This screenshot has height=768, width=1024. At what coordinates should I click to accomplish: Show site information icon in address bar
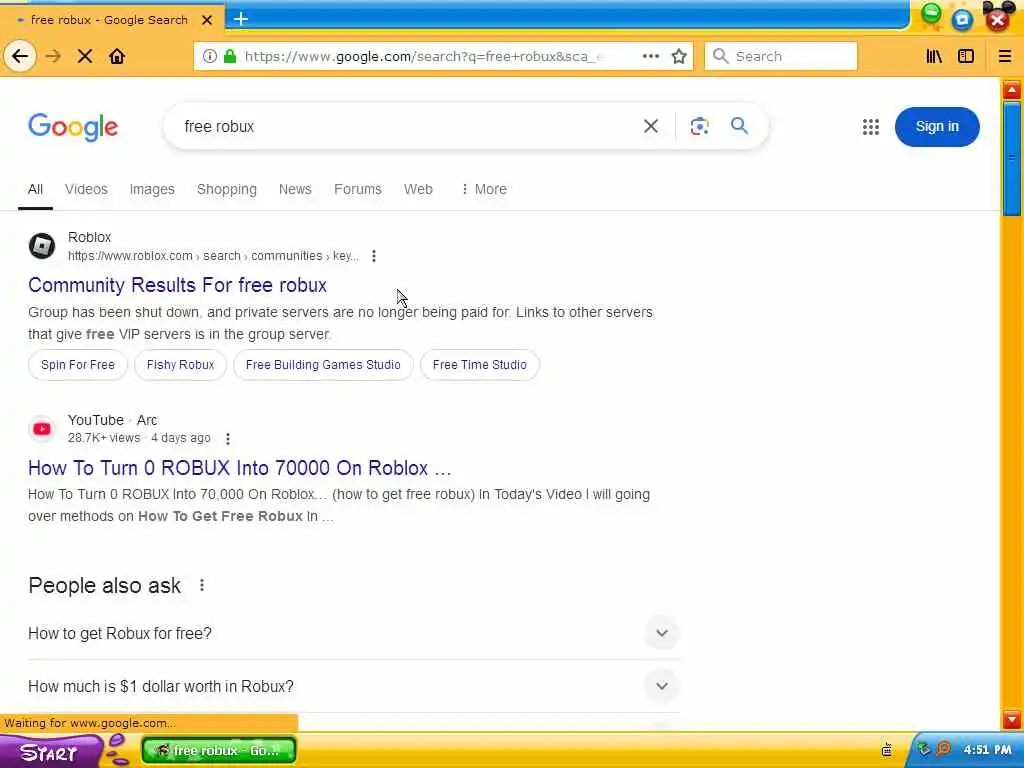tap(210, 56)
